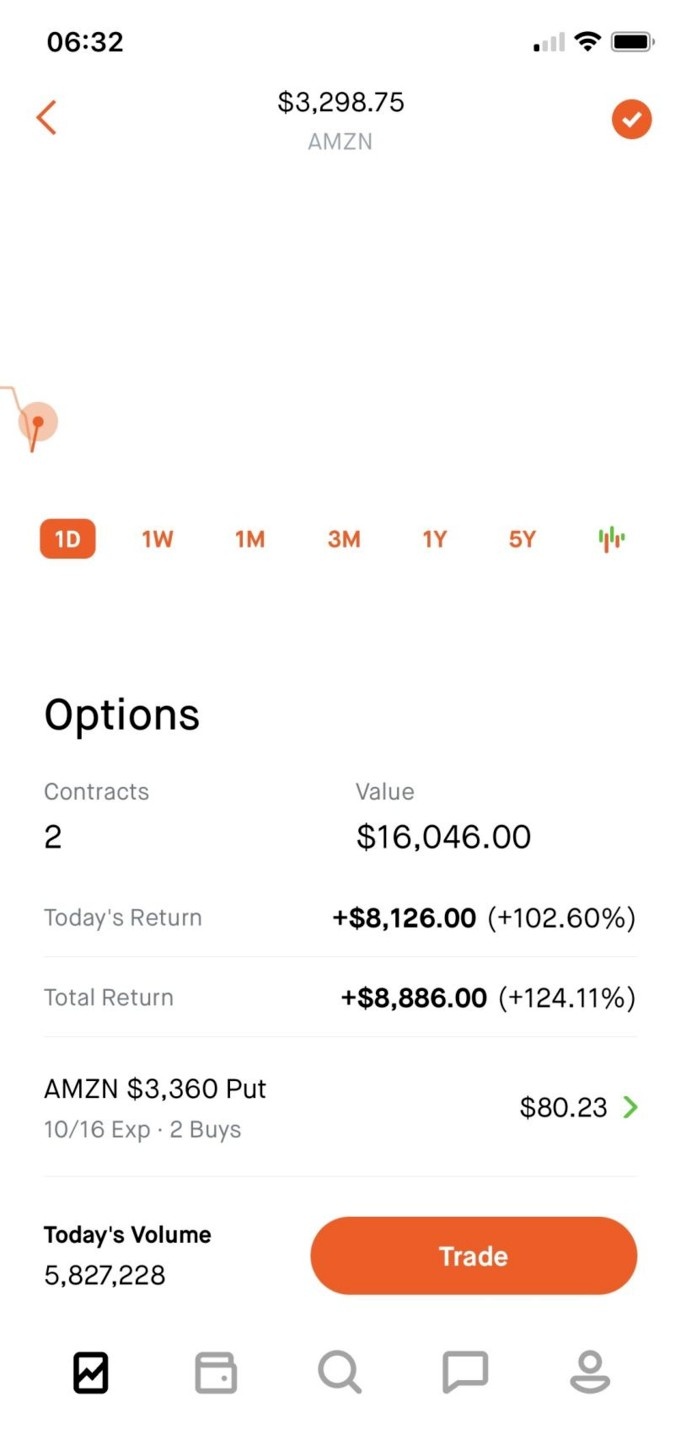This screenshot has width=681, height=1440.
Task: Tap the Wi-Fi icon in status bar
Action: click(x=588, y=42)
